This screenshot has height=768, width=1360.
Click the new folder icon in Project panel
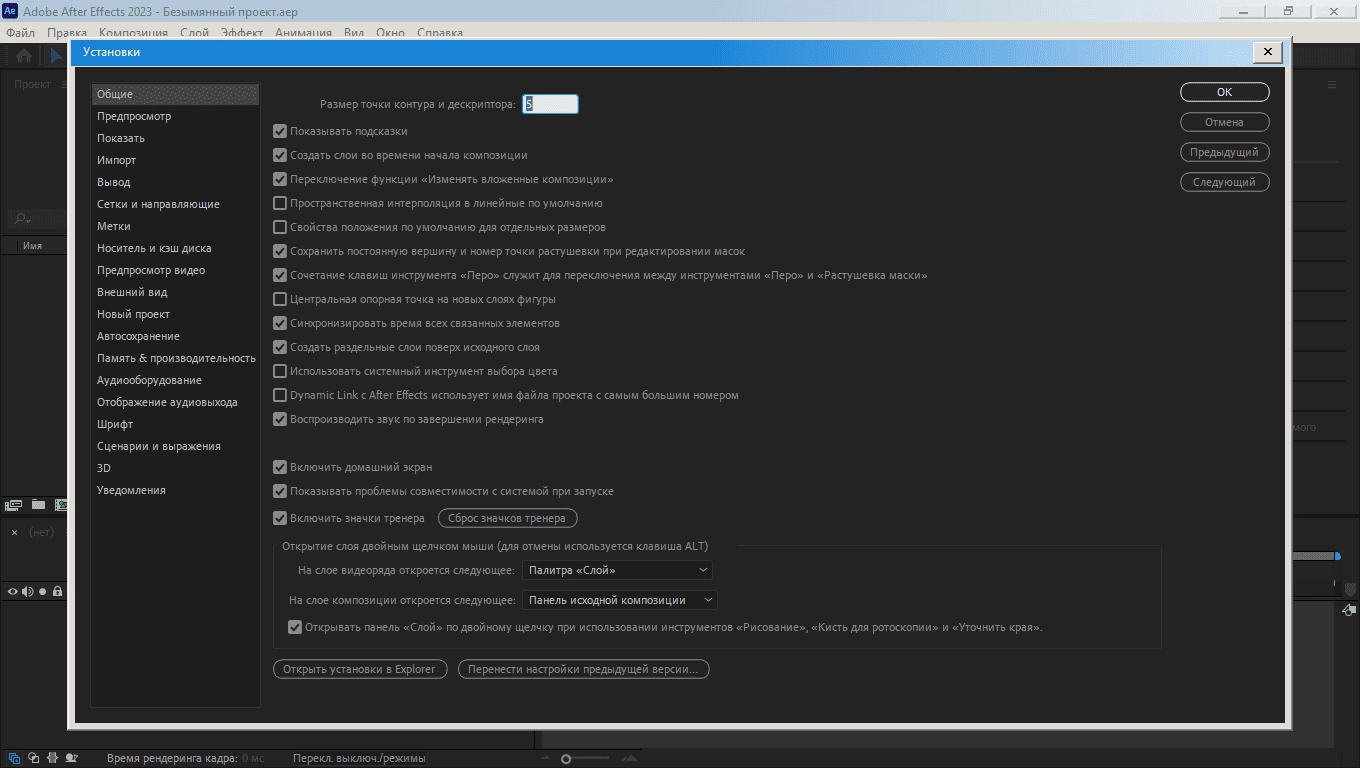tap(38, 505)
